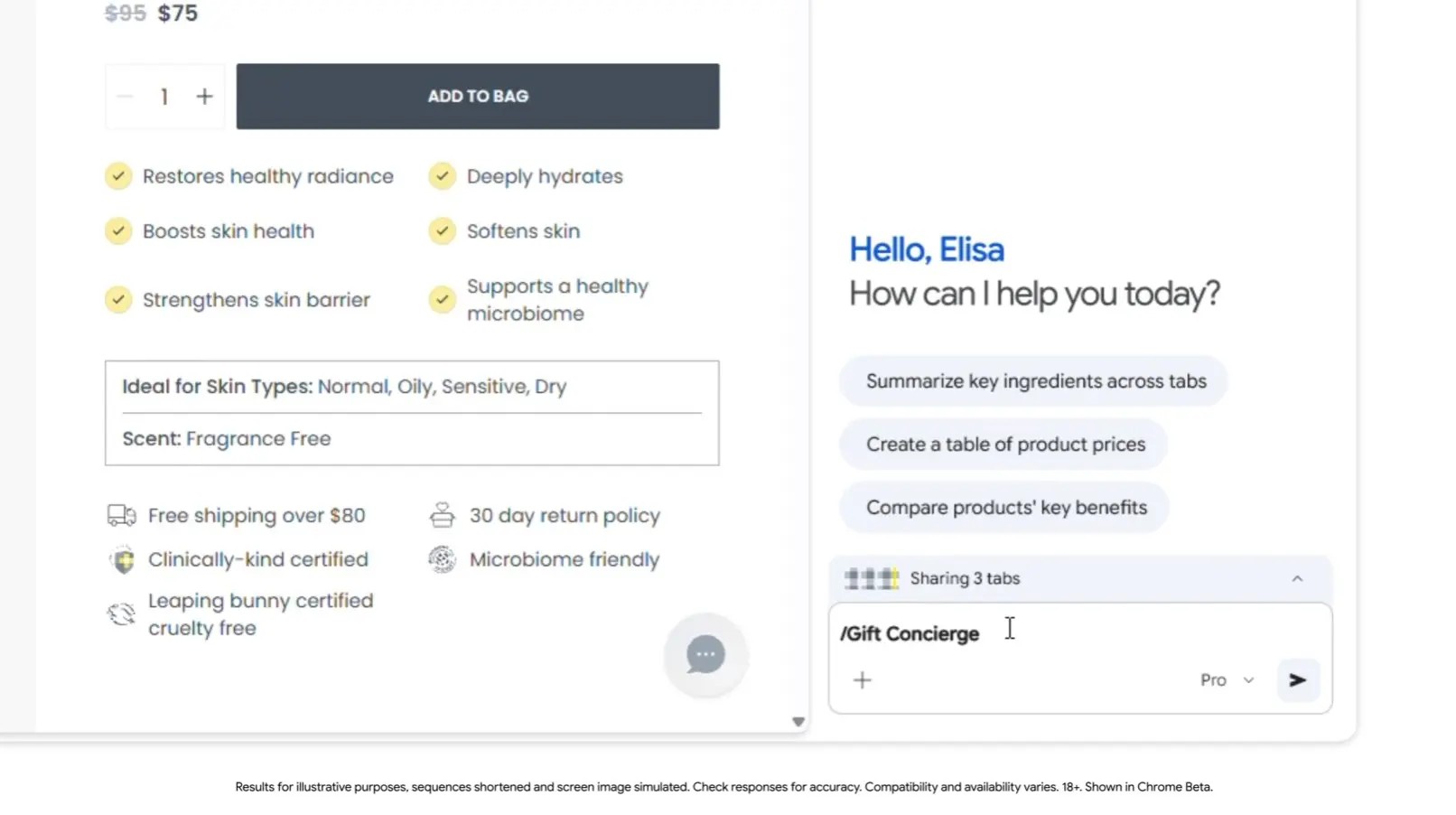1456x815 pixels.
Task: Send the Gift Concierge prompt
Action: coord(1298,680)
